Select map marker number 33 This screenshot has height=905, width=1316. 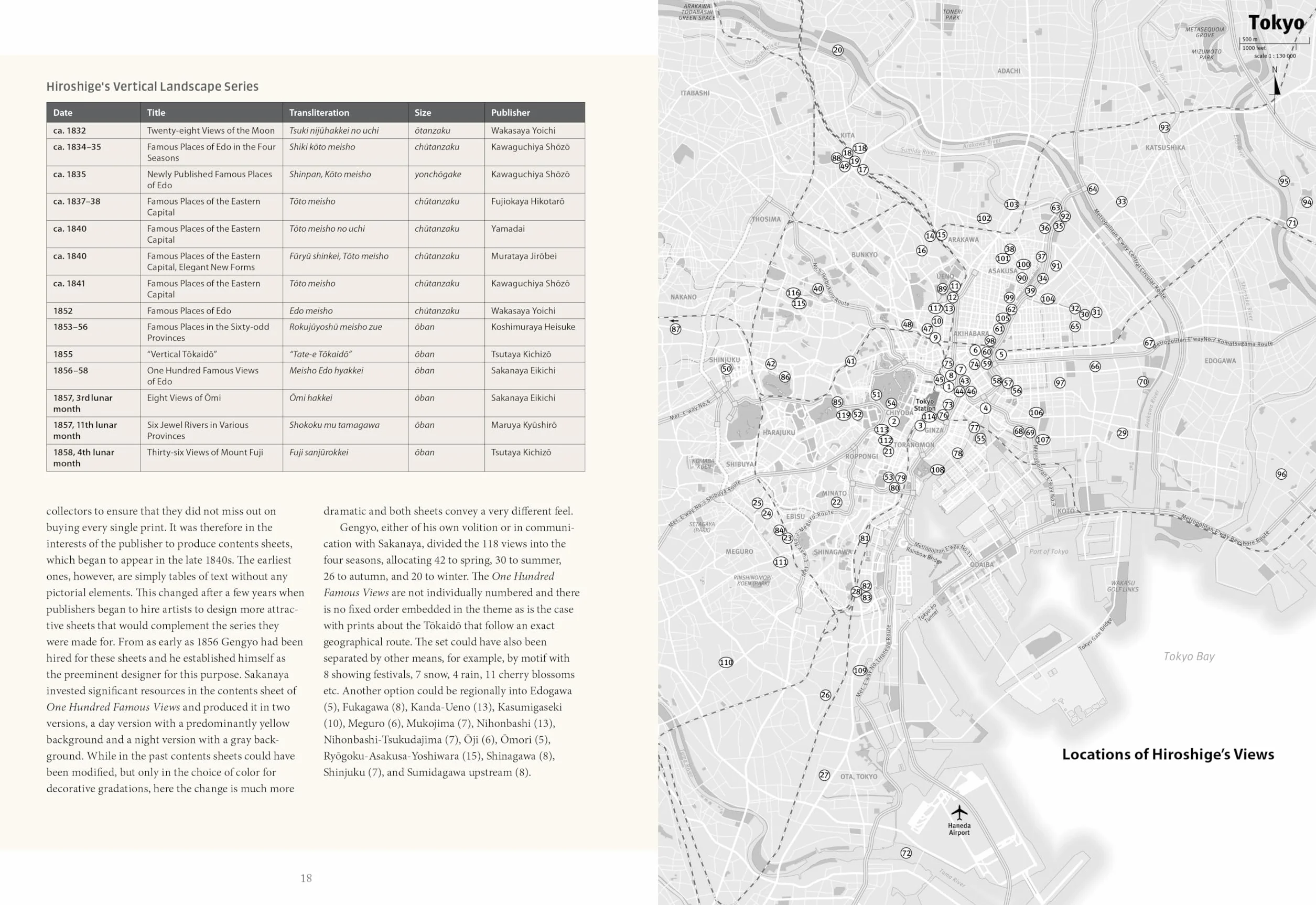pos(1121,201)
